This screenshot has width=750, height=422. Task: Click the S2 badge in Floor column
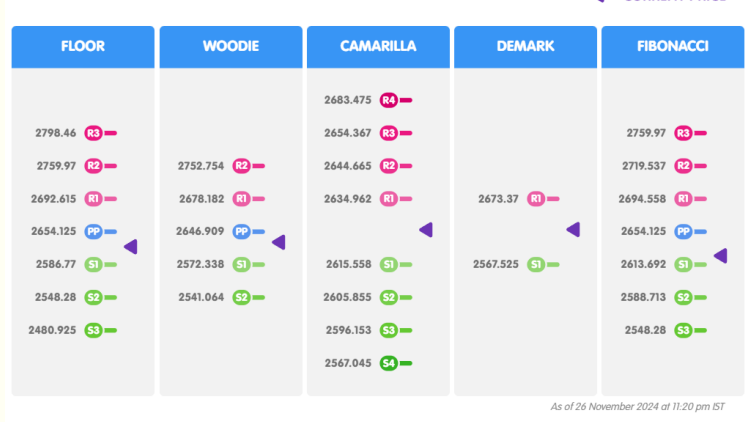(x=93, y=297)
